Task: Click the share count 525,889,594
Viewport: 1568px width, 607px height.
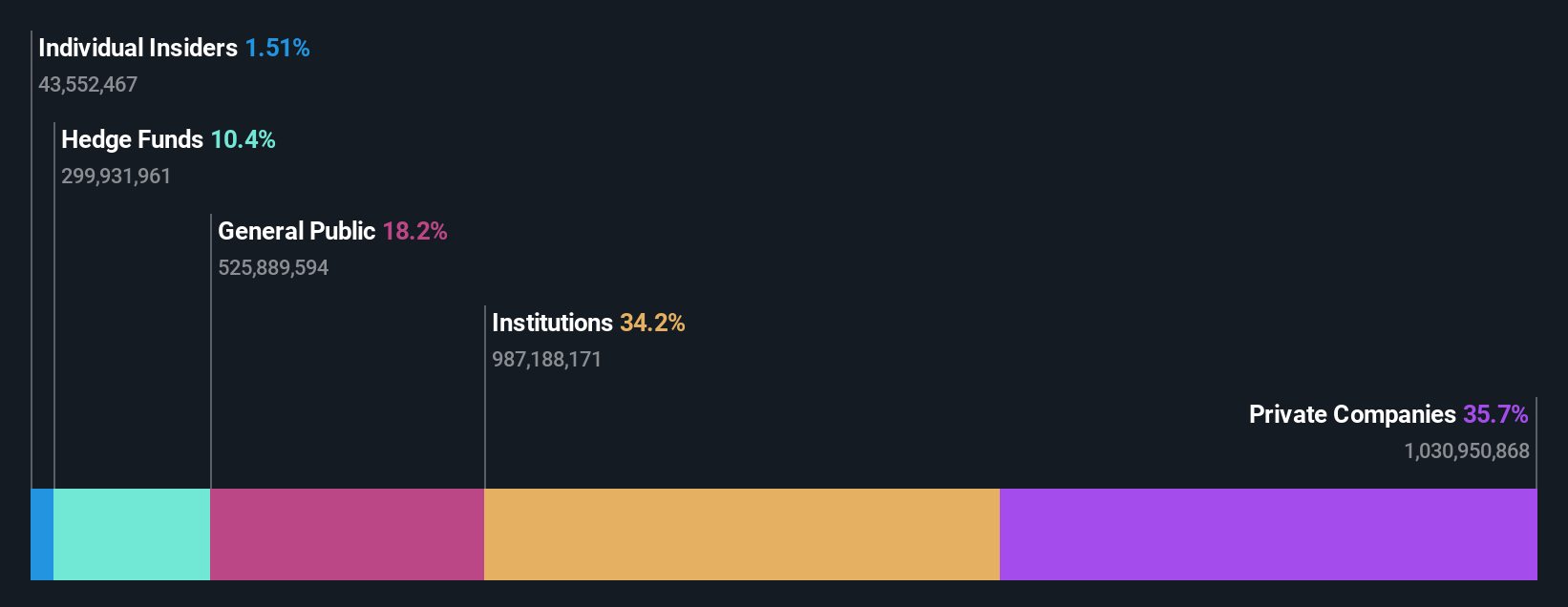Action: click(273, 268)
